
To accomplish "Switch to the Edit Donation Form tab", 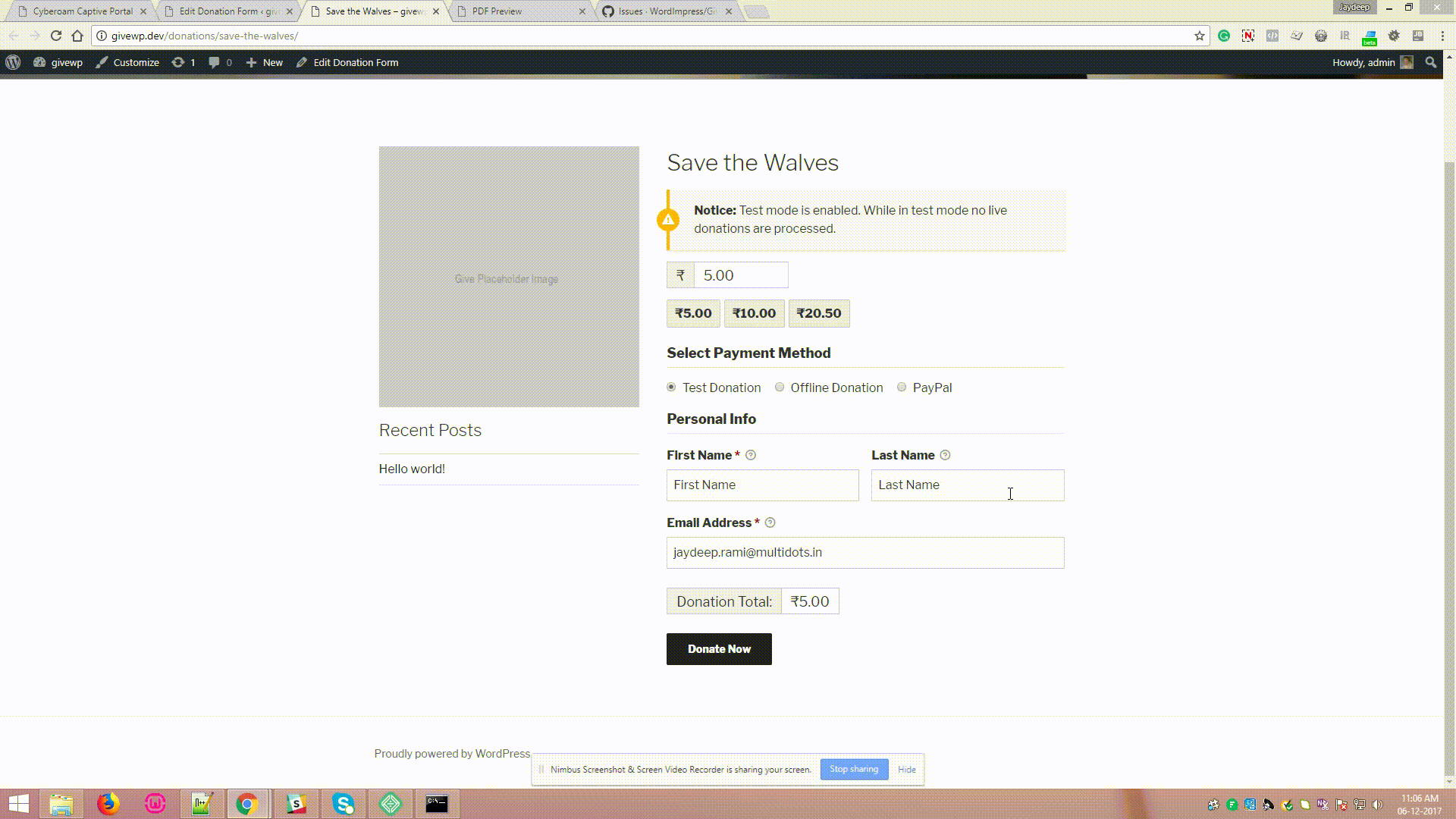I will pyautogui.click(x=227, y=11).
